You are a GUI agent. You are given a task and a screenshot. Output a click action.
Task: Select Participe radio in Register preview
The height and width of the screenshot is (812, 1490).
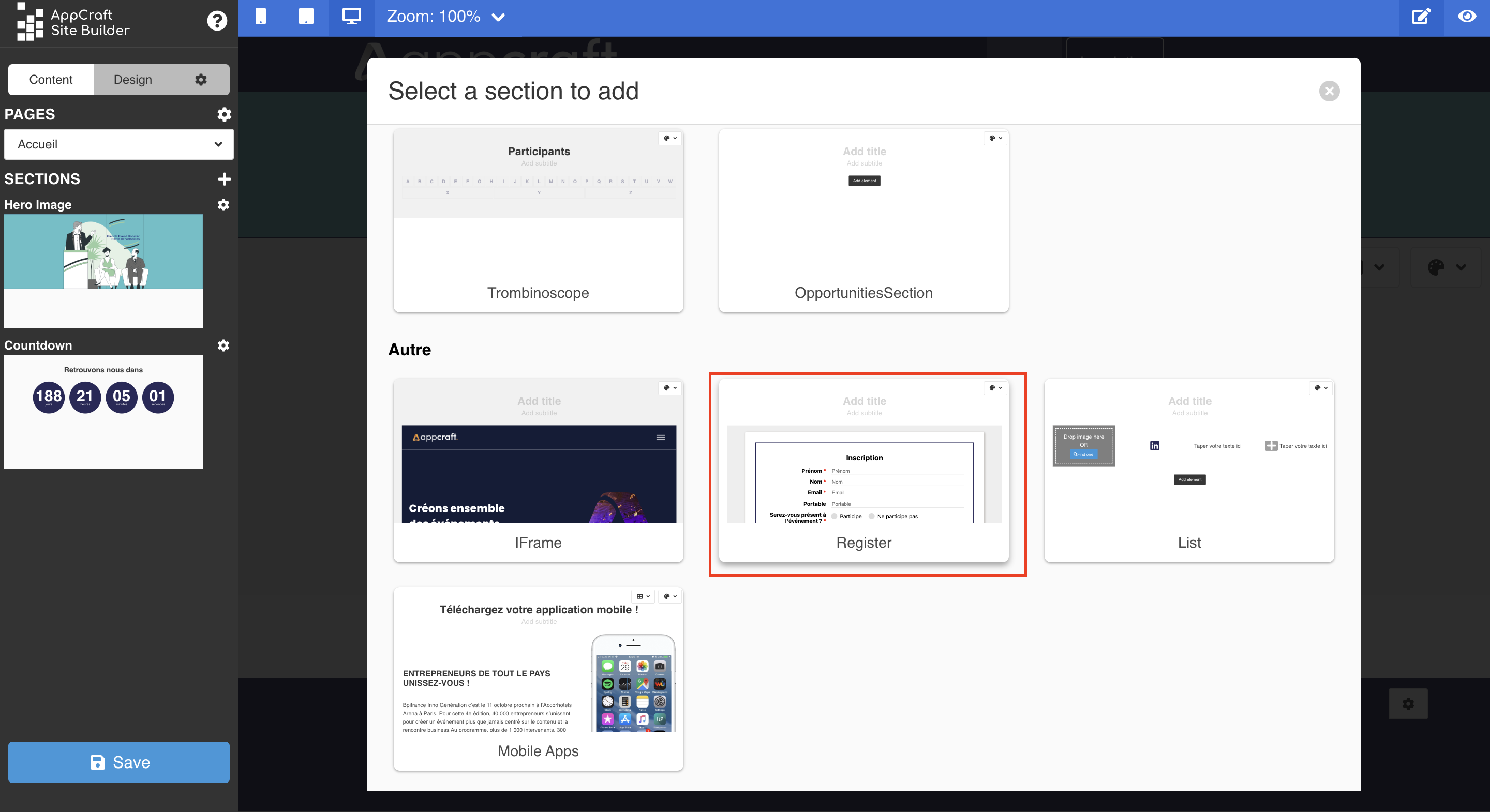(835, 516)
